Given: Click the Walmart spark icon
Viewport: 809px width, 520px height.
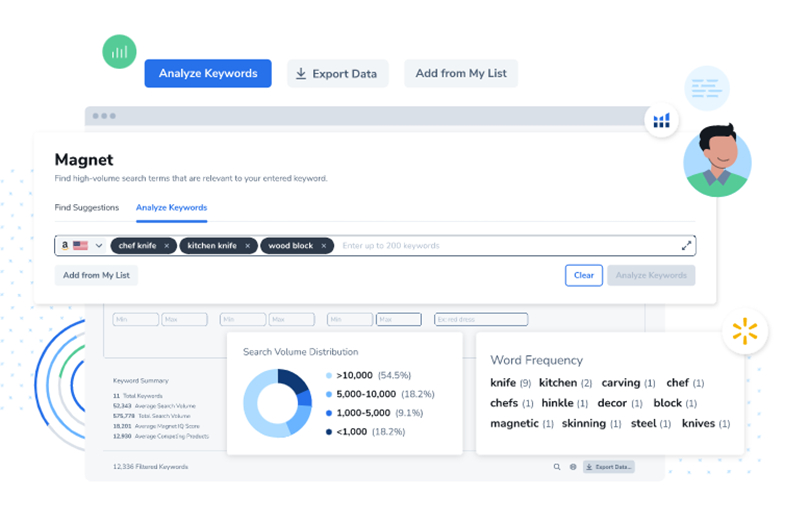Looking at the screenshot, I should point(745,331).
